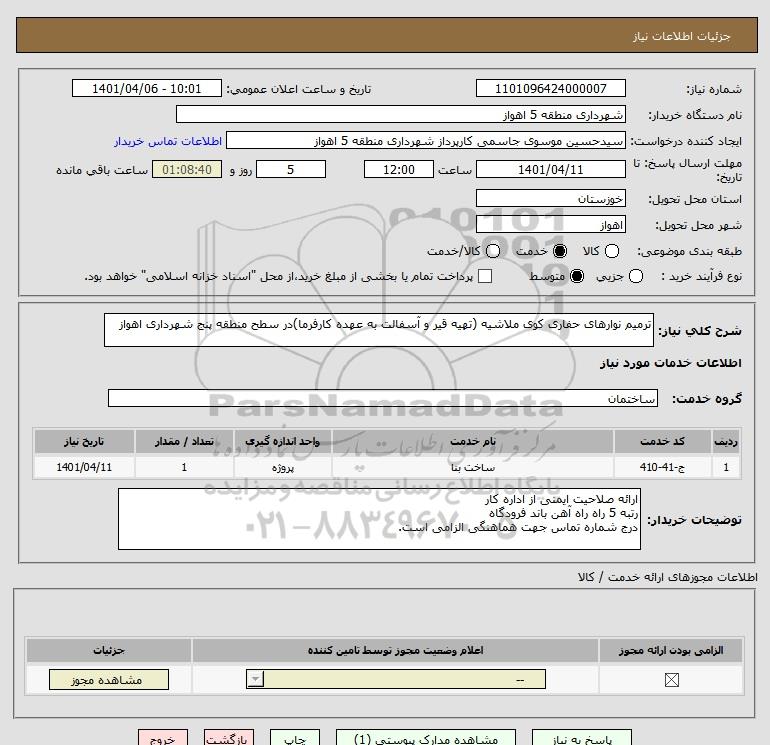Click the واحد اندازه گیری column header

pos(283,441)
